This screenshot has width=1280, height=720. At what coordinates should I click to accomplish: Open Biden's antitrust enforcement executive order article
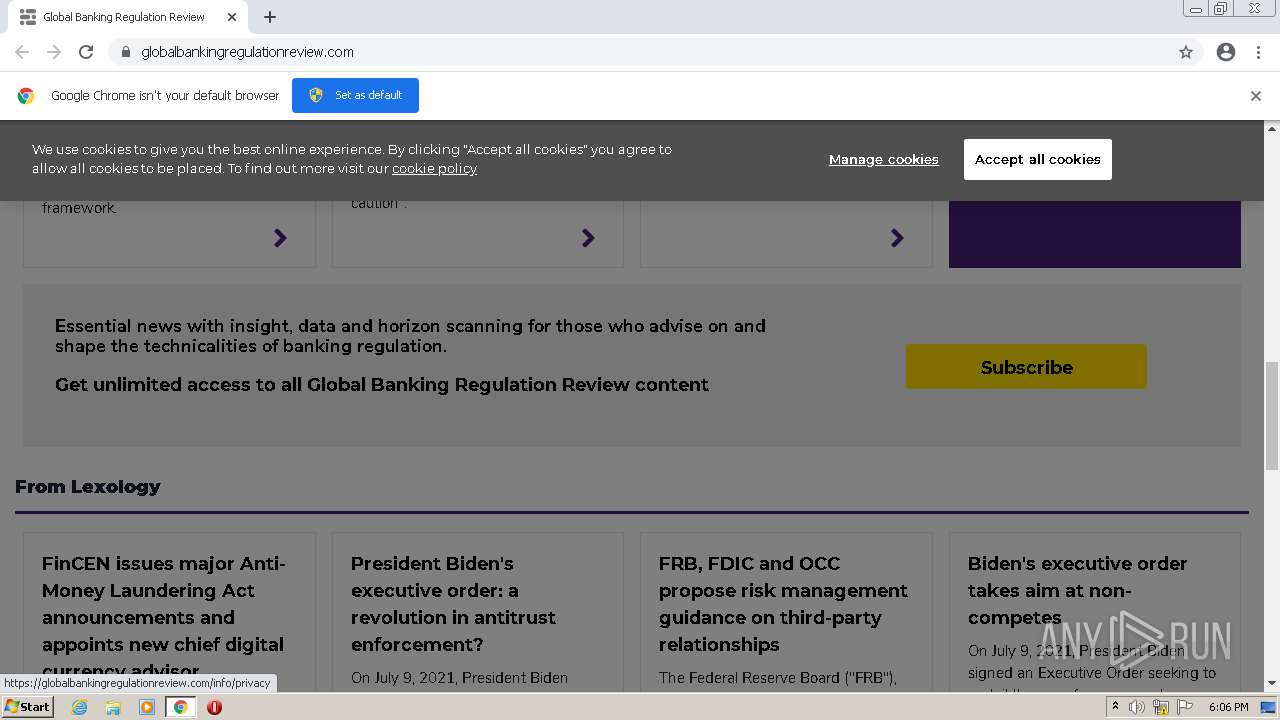[x=453, y=604]
